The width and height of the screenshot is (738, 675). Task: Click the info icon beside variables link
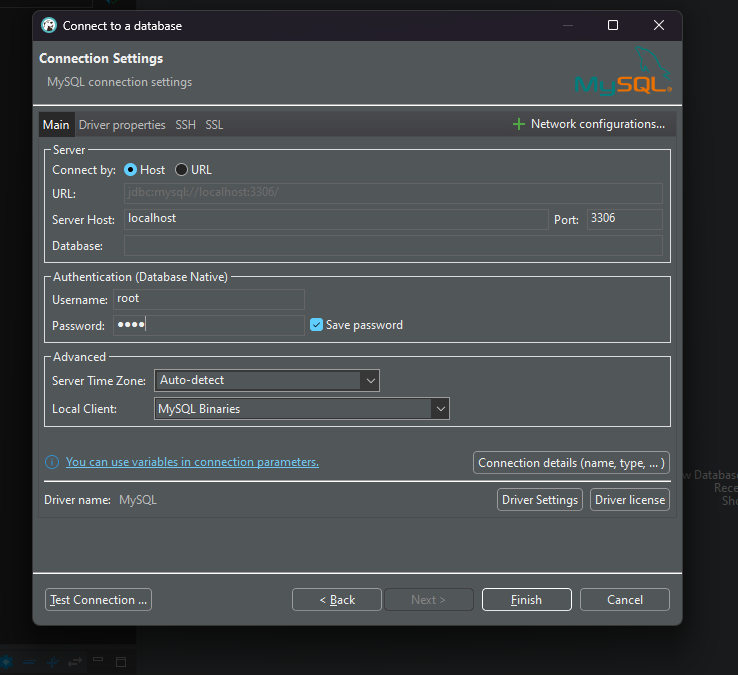click(52, 462)
